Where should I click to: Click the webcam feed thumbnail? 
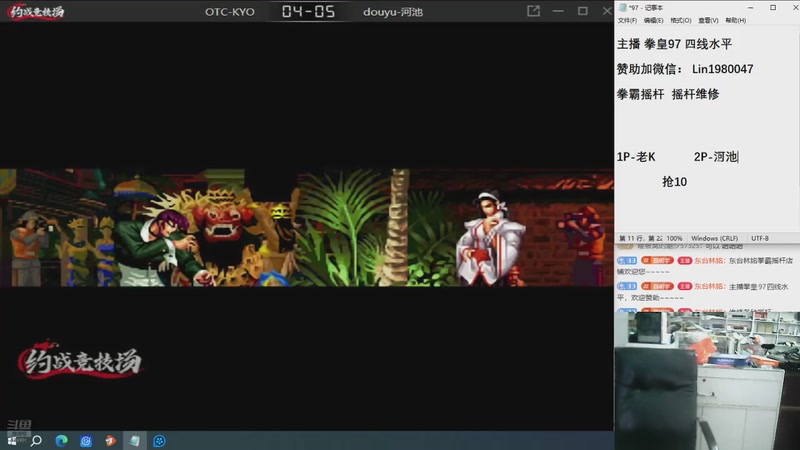click(707, 381)
